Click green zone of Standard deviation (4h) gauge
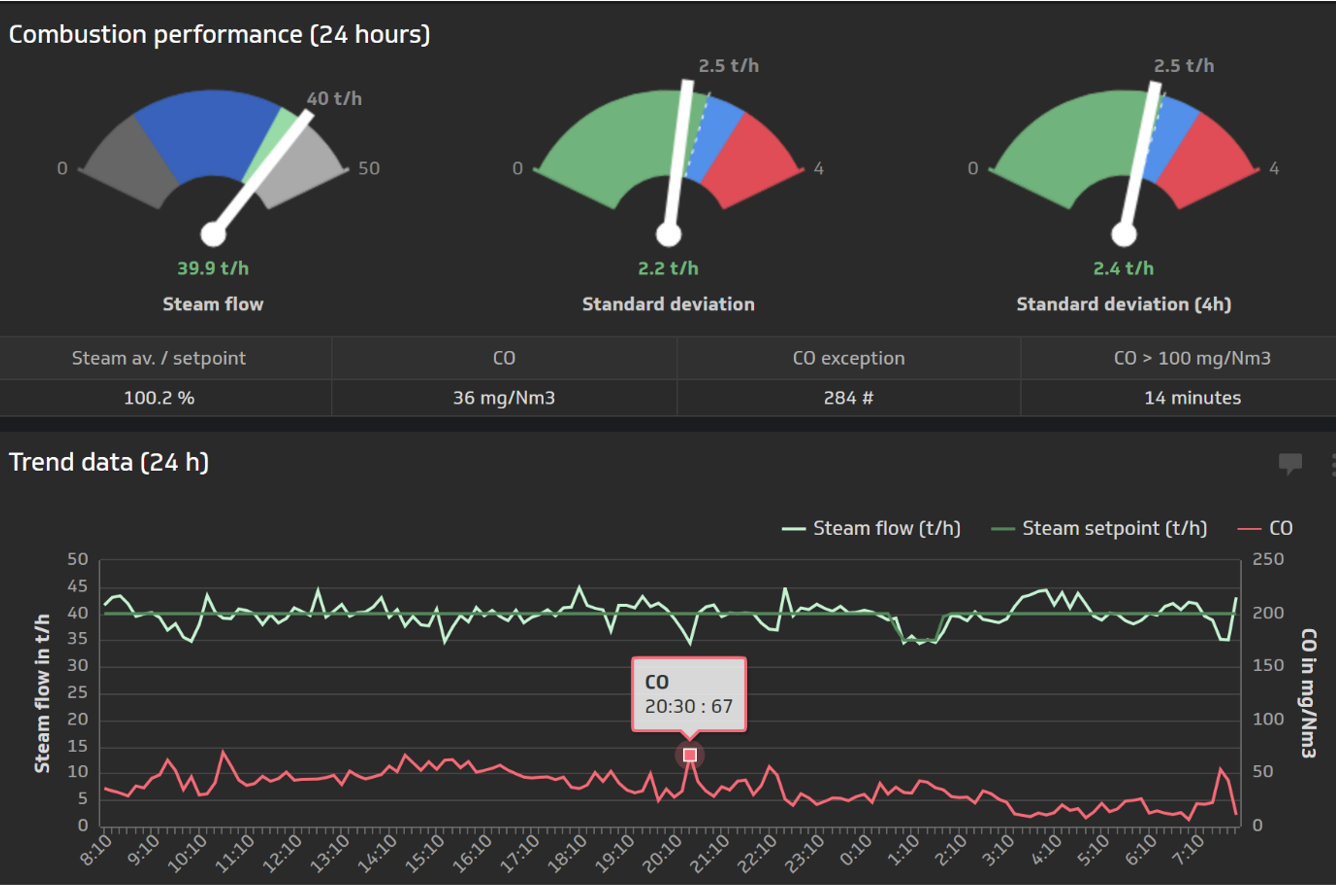The image size is (1336, 885). coord(1060,150)
